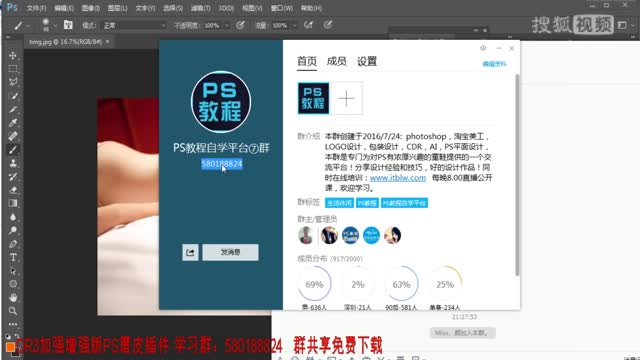Select the Brush tool in toolbox
Screen dimensions: 640x360
click(x=13, y=150)
